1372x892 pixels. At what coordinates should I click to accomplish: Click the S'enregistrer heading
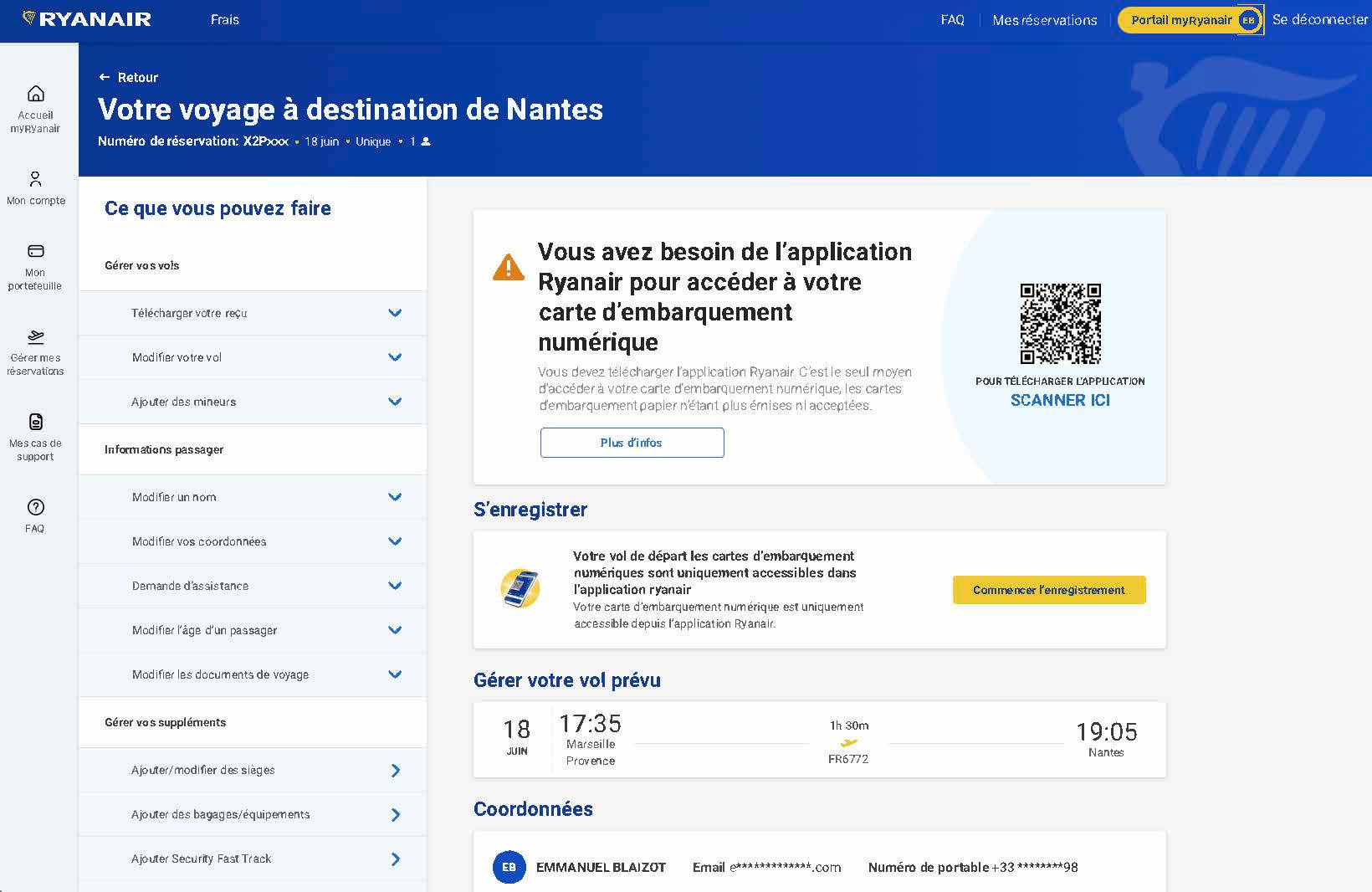(x=530, y=510)
